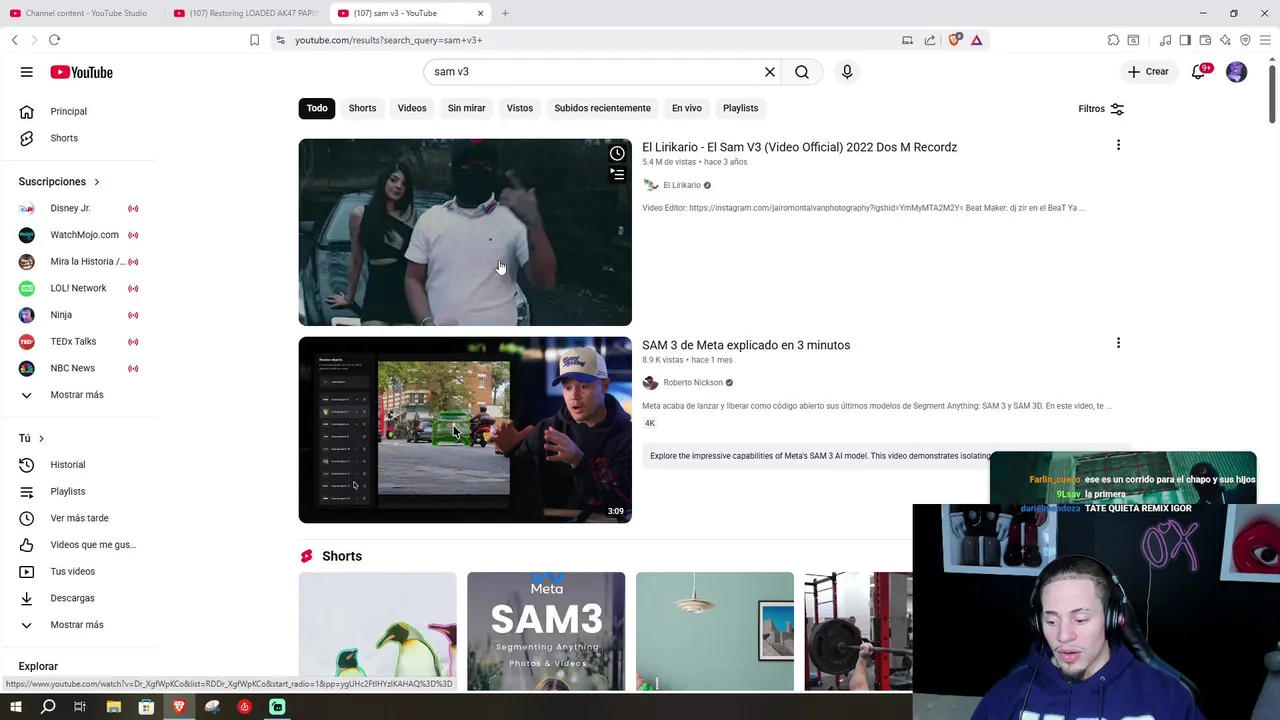Visit El Lirikario channel link
The width and height of the screenshot is (1280, 720).
(682, 185)
